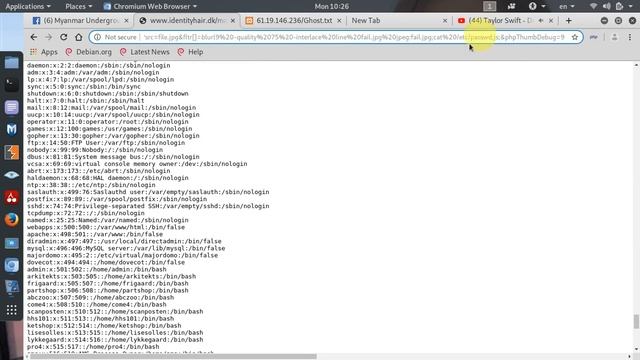Click the workspace indicator number 1
This screenshot has width=640, height=360.
490,6
